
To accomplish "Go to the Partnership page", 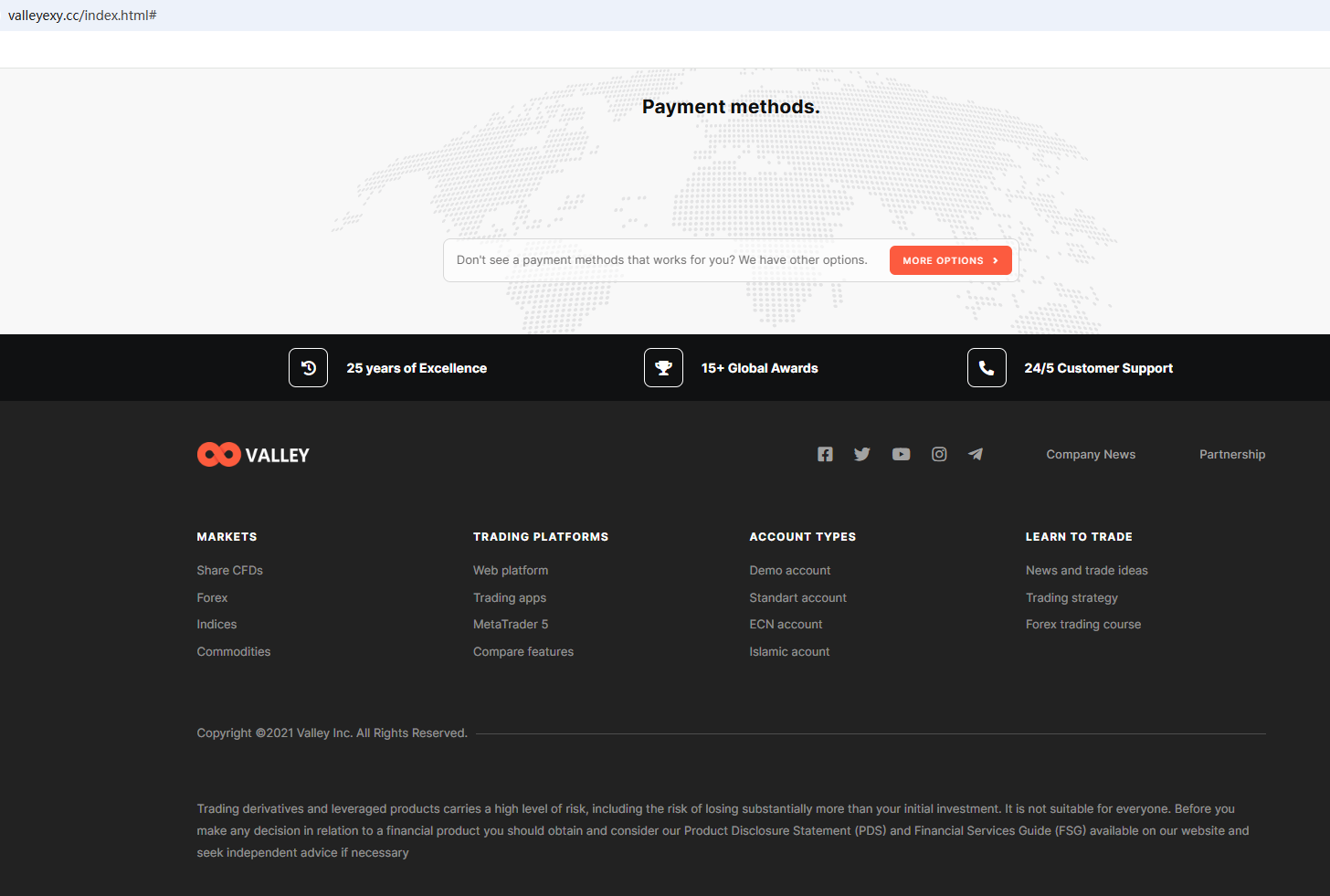I will (x=1231, y=455).
